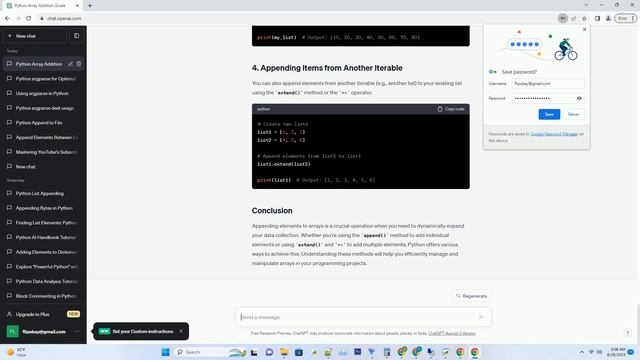Open the Block Commenting in Python chat

(x=43, y=296)
